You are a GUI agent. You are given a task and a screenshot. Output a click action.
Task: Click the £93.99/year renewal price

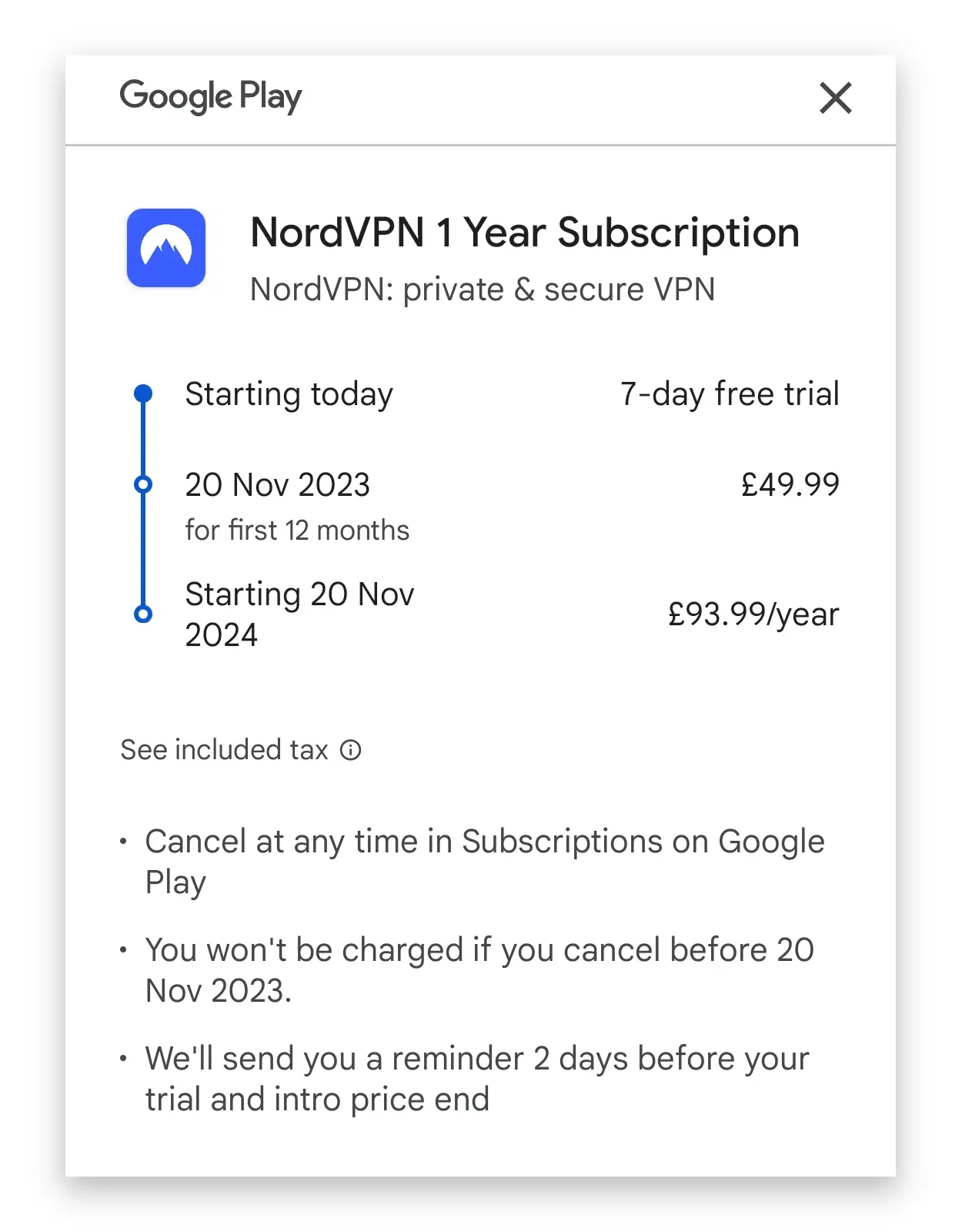coord(753,614)
